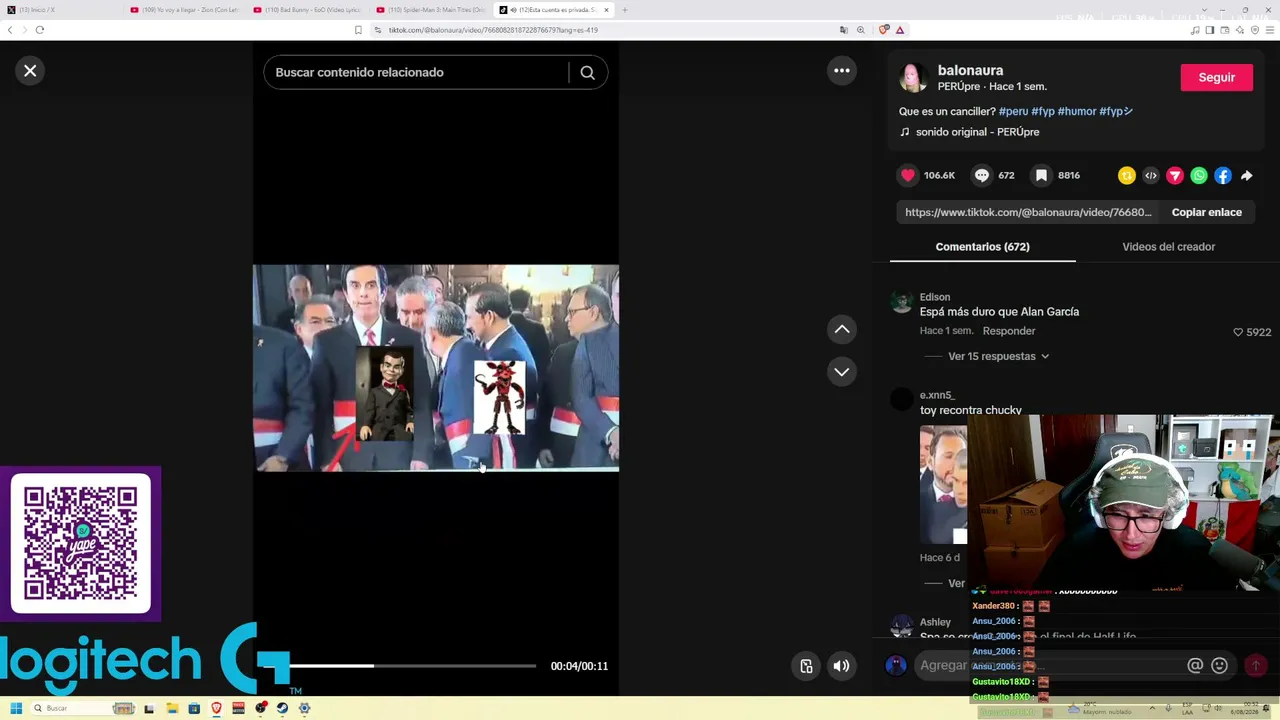The height and width of the screenshot is (720, 1280).
Task: Open Steam from the taskbar
Action: coord(283,708)
